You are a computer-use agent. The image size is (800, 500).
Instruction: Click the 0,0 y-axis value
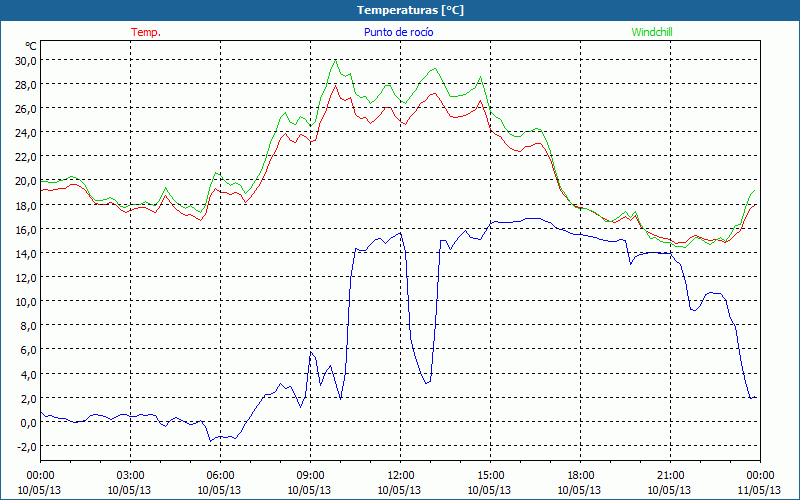point(29,423)
